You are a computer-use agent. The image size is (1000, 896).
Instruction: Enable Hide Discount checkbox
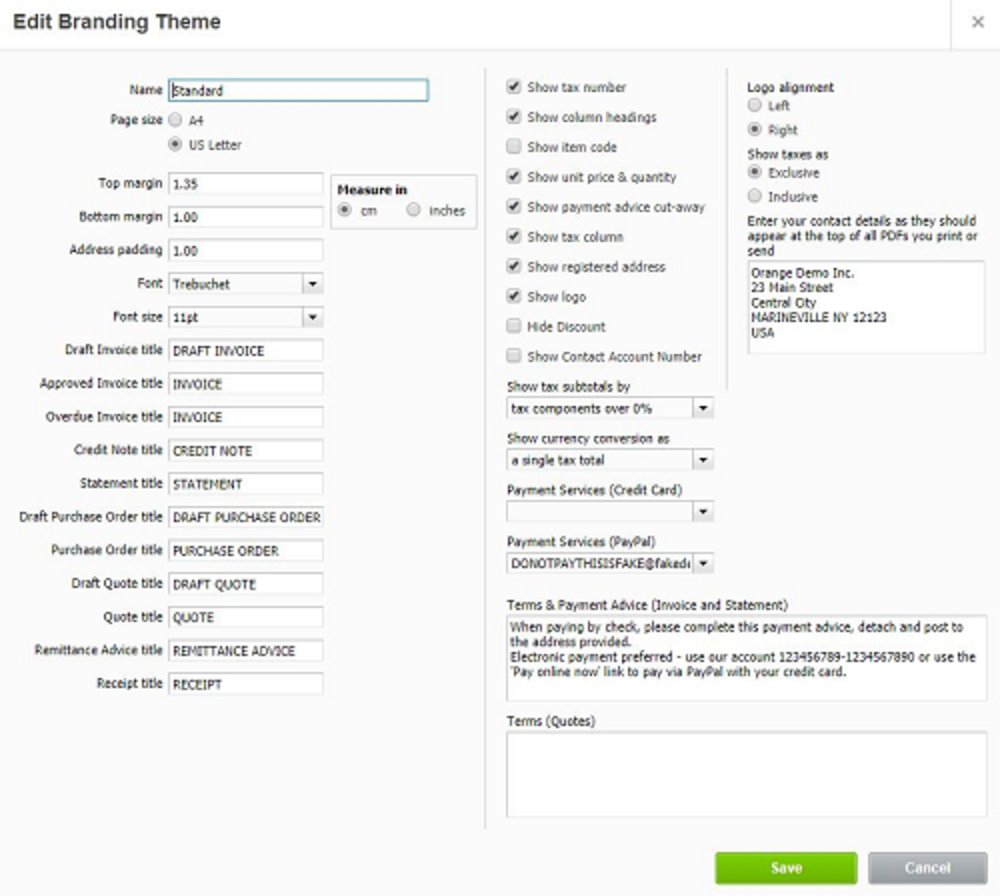[x=514, y=326]
